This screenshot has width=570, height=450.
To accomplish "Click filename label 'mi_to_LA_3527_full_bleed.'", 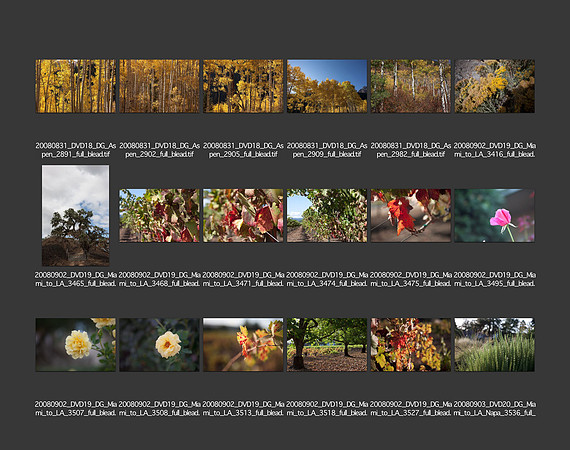I will point(411,413).
